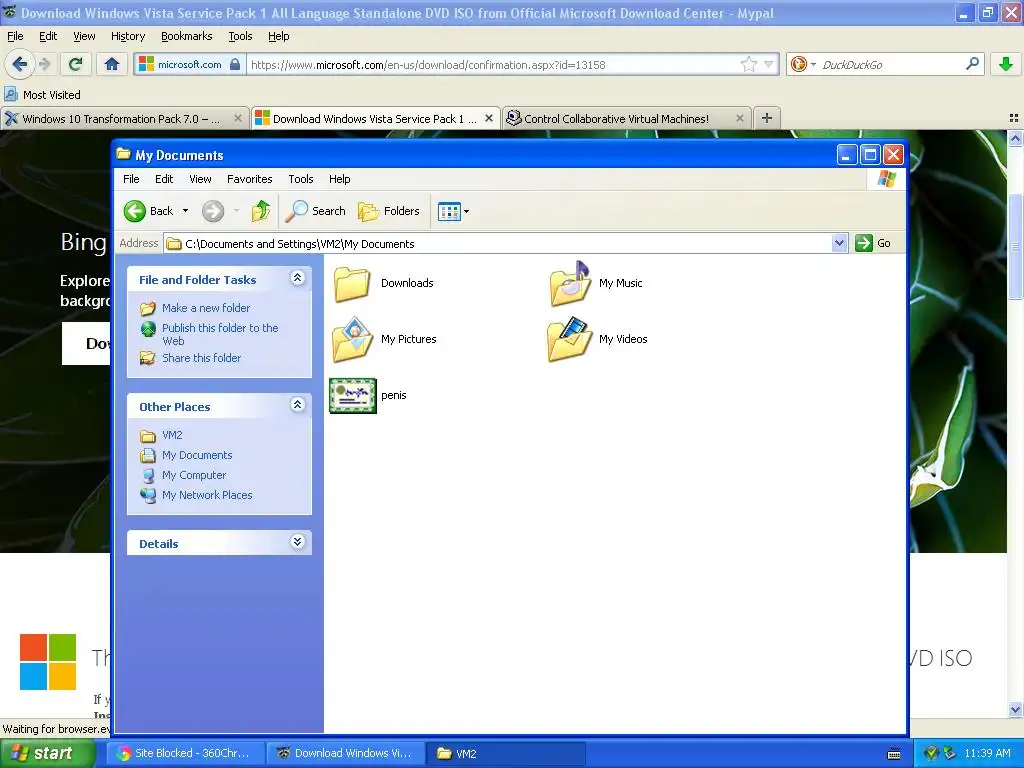1024x768 pixels.
Task: Select the My Music folder icon
Action: click(x=569, y=283)
